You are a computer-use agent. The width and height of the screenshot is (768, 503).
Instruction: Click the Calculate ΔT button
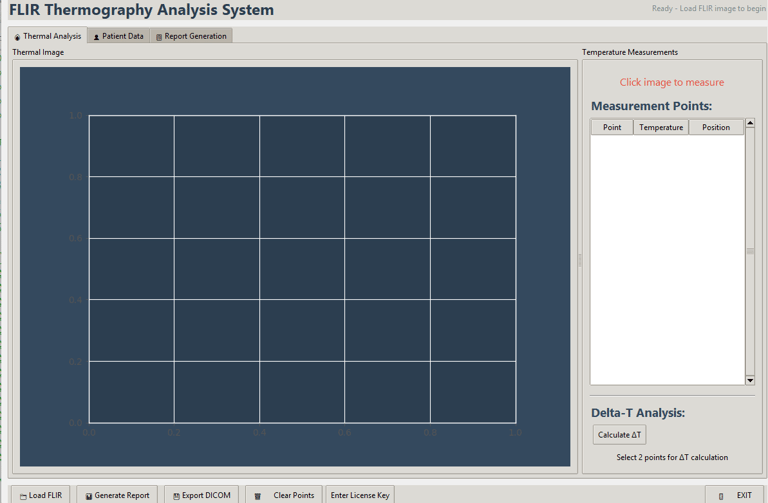tap(619, 434)
